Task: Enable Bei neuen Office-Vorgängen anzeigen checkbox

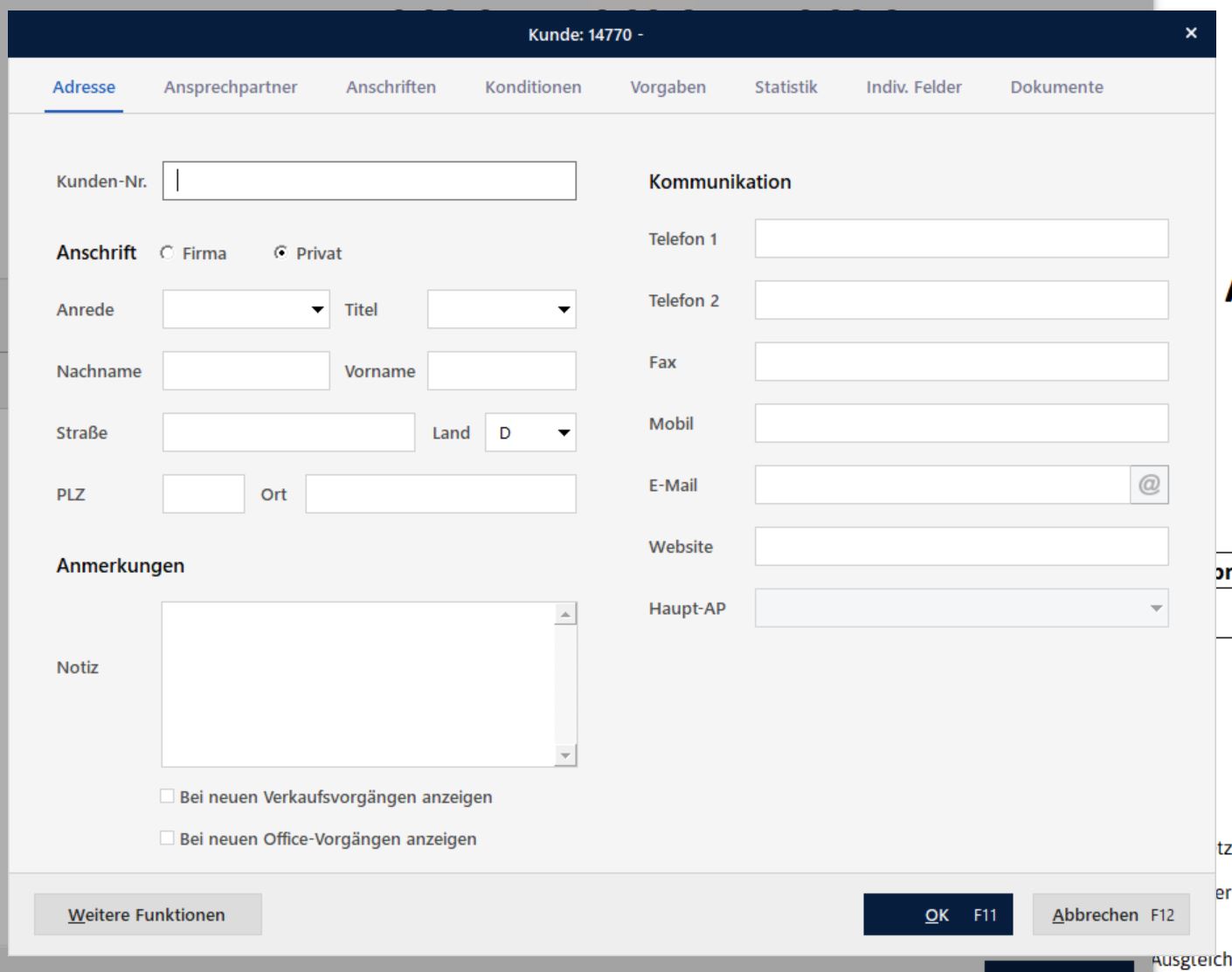Action: [x=167, y=838]
